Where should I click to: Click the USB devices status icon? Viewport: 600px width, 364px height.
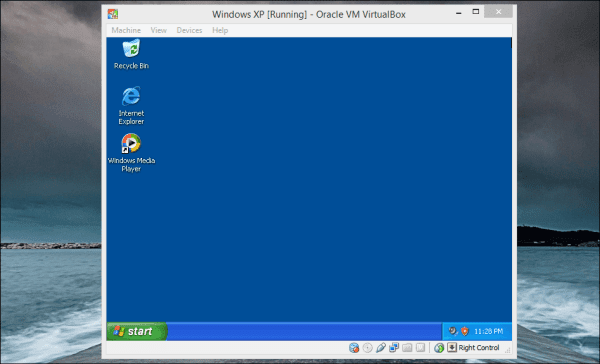click(381, 348)
